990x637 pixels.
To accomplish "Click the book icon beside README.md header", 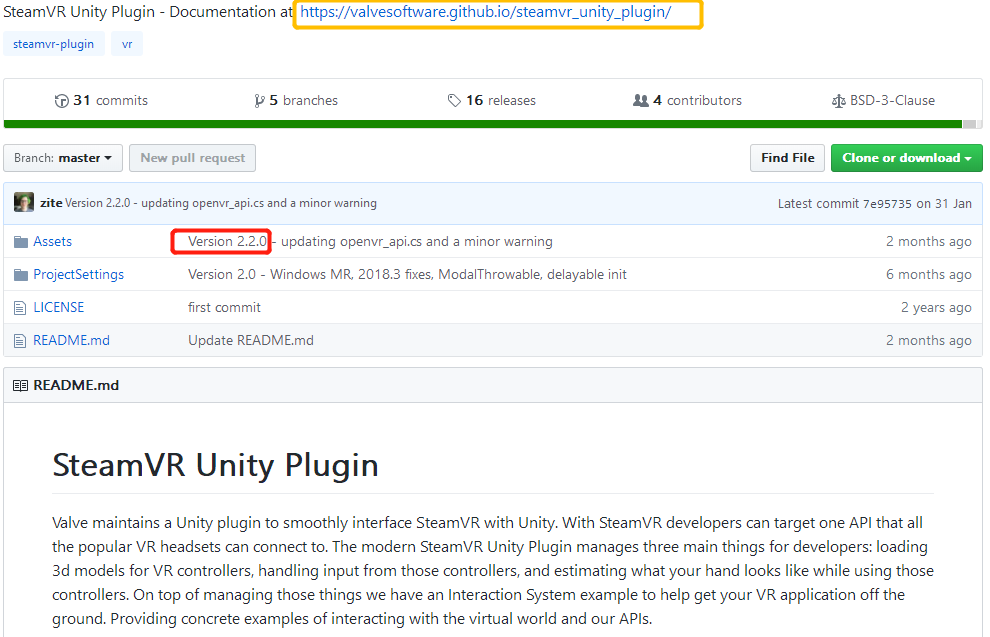I will point(20,386).
